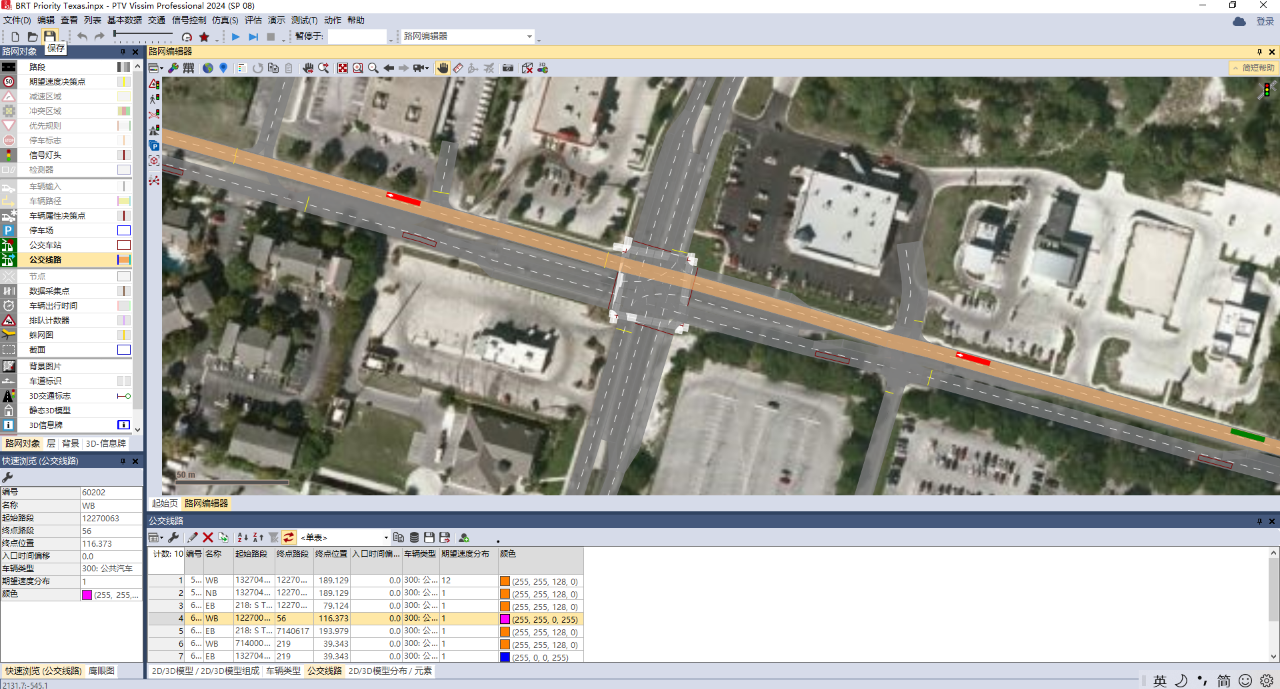This screenshot has height=689, width=1280.
Task: Click color swatch beside 截面
Action: [x=124, y=350]
